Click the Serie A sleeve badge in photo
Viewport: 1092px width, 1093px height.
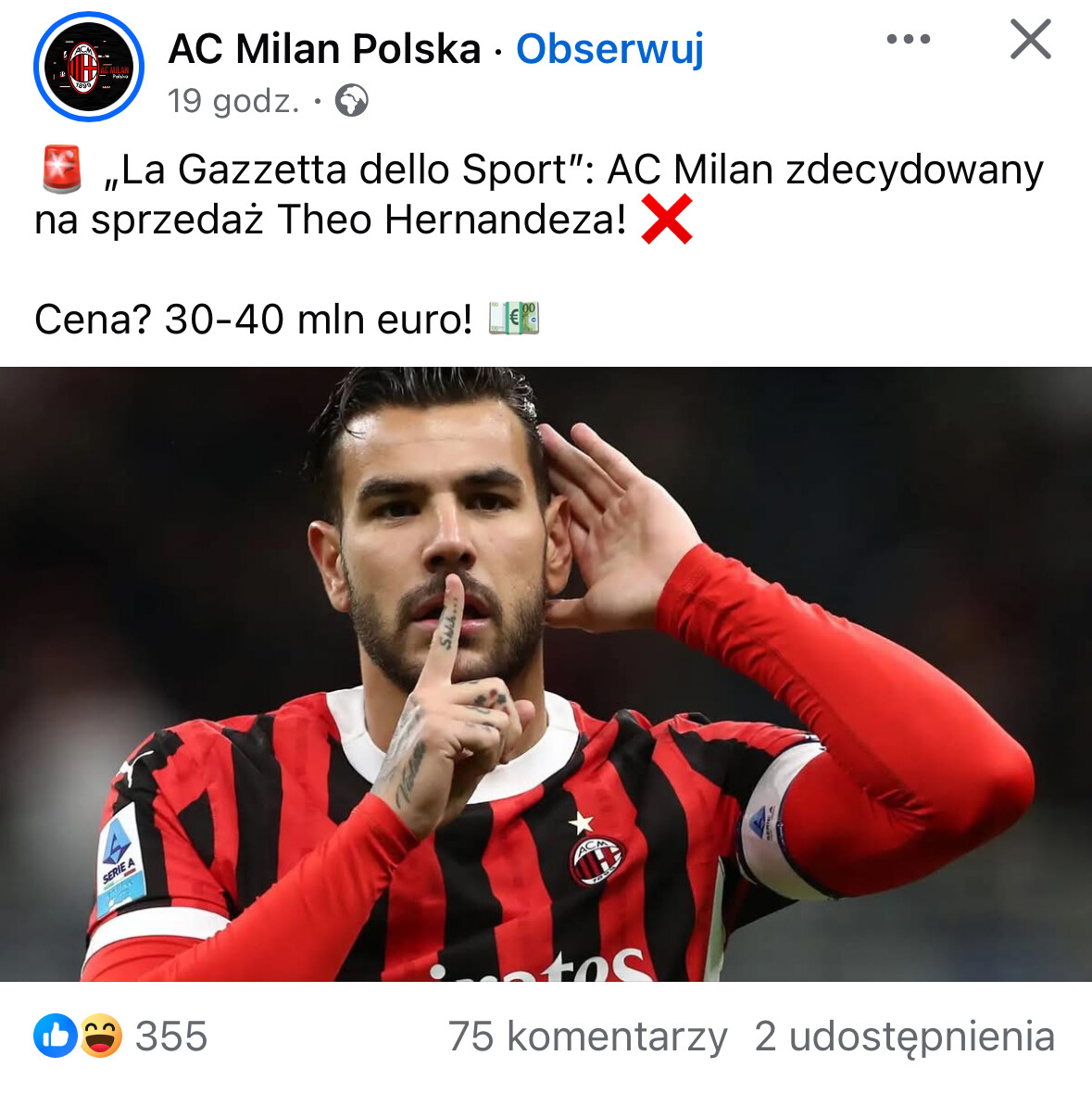tap(122, 863)
